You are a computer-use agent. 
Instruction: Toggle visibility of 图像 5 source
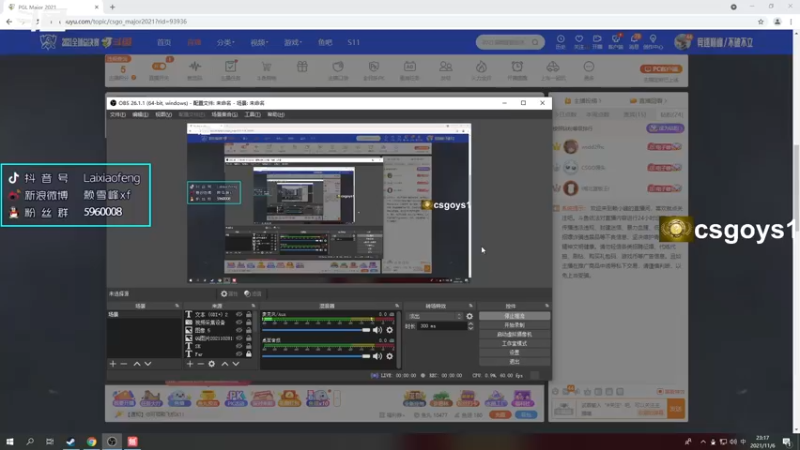[239, 330]
